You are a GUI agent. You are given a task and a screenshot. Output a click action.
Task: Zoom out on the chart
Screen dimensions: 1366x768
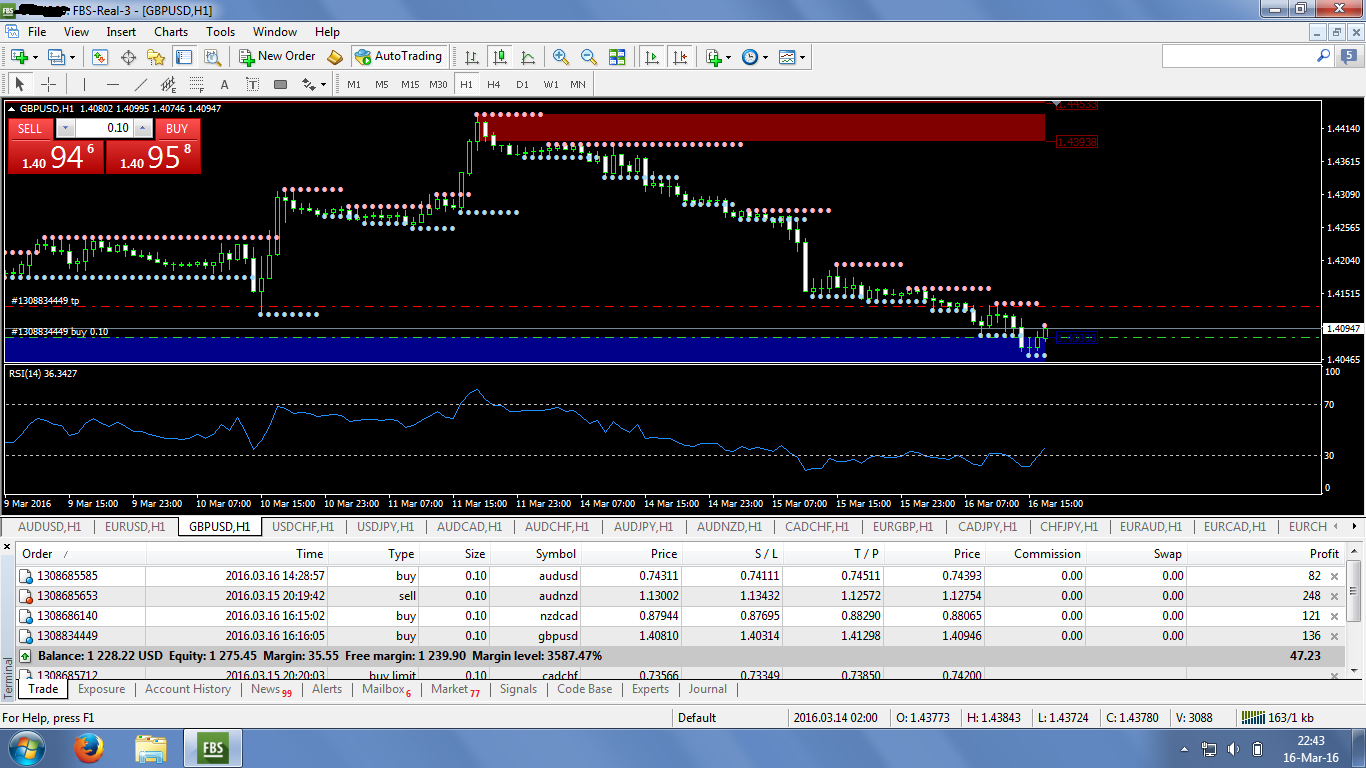(589, 57)
